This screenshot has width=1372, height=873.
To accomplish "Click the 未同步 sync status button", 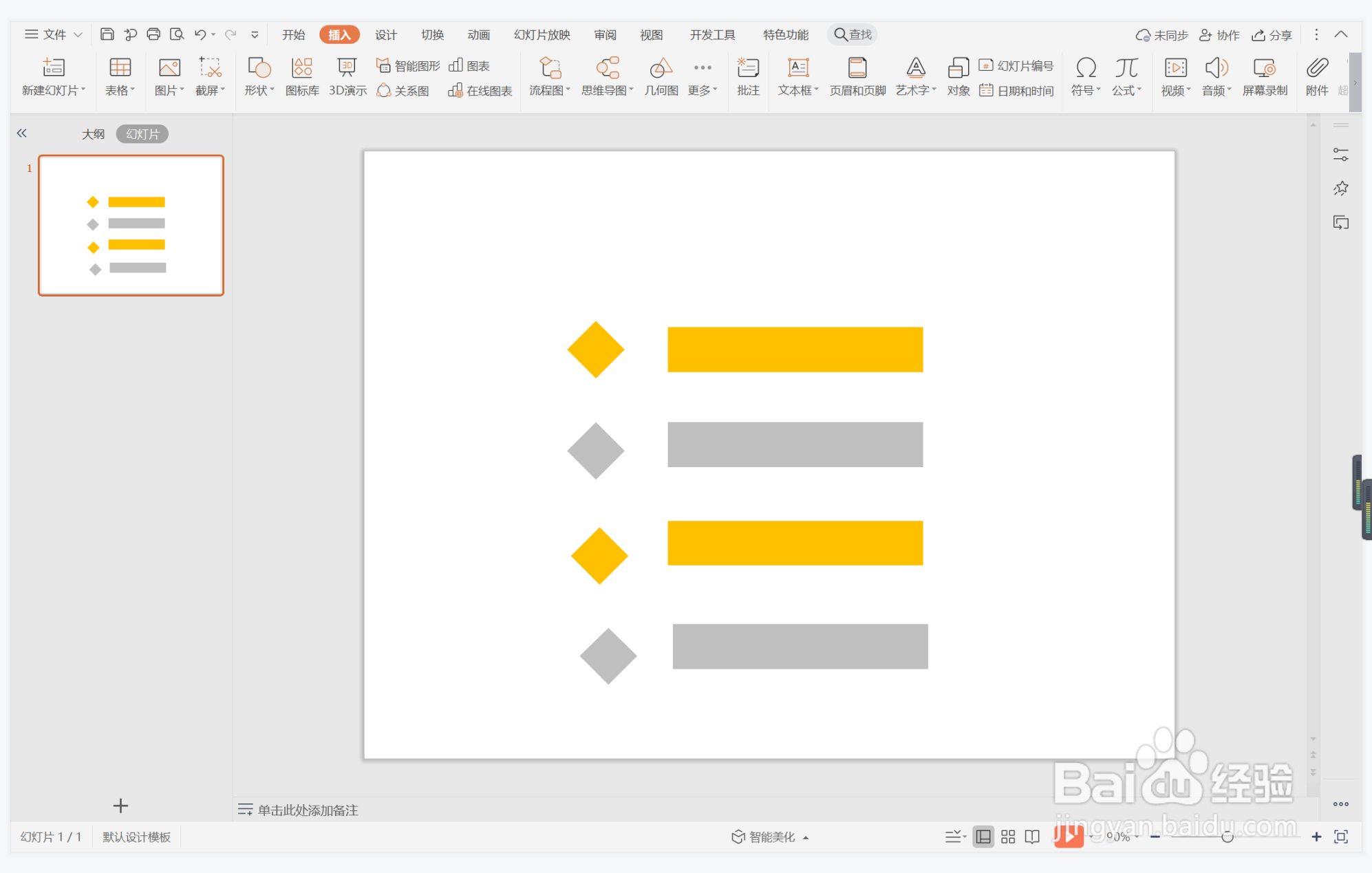I will (1162, 34).
